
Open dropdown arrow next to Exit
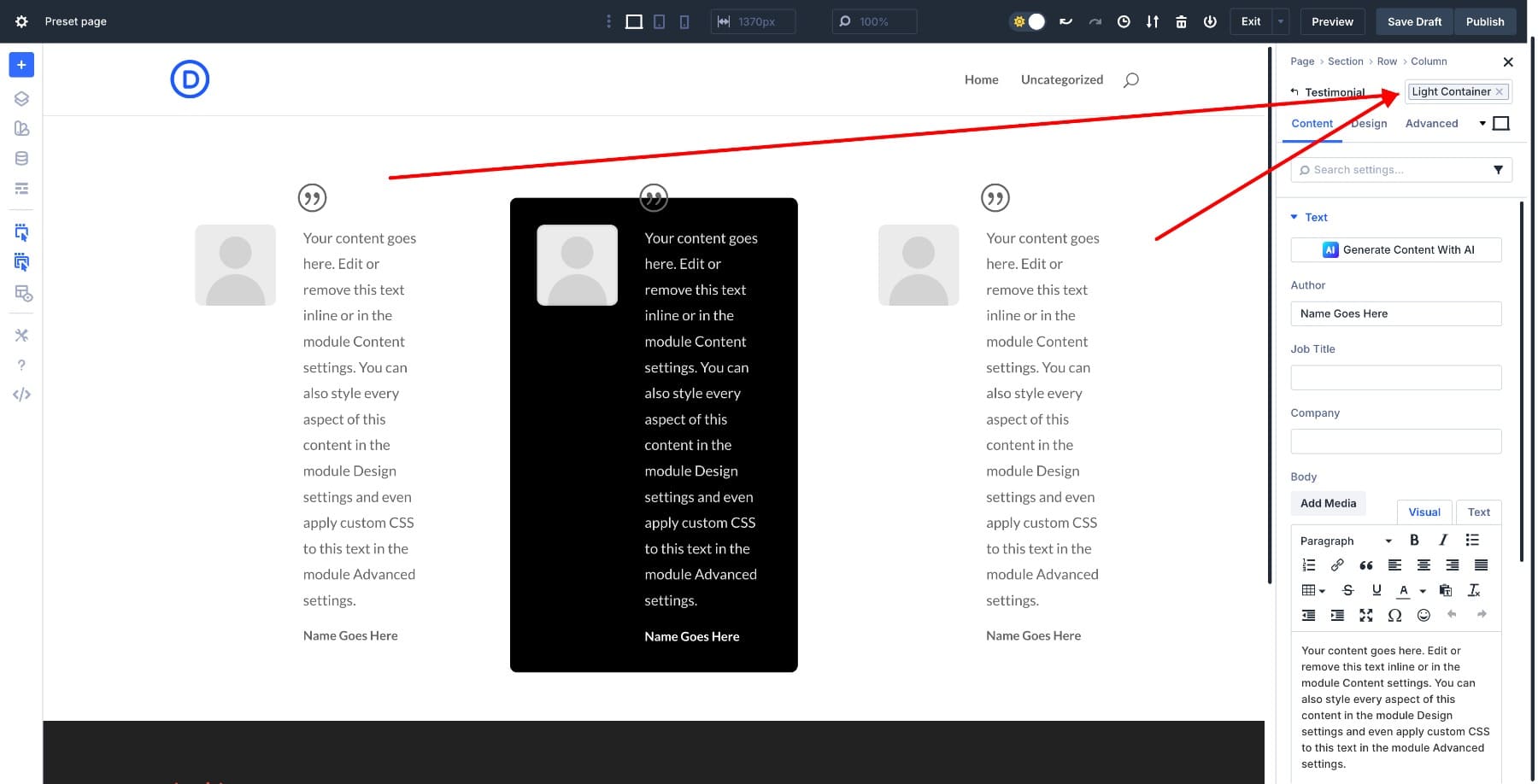[1280, 21]
